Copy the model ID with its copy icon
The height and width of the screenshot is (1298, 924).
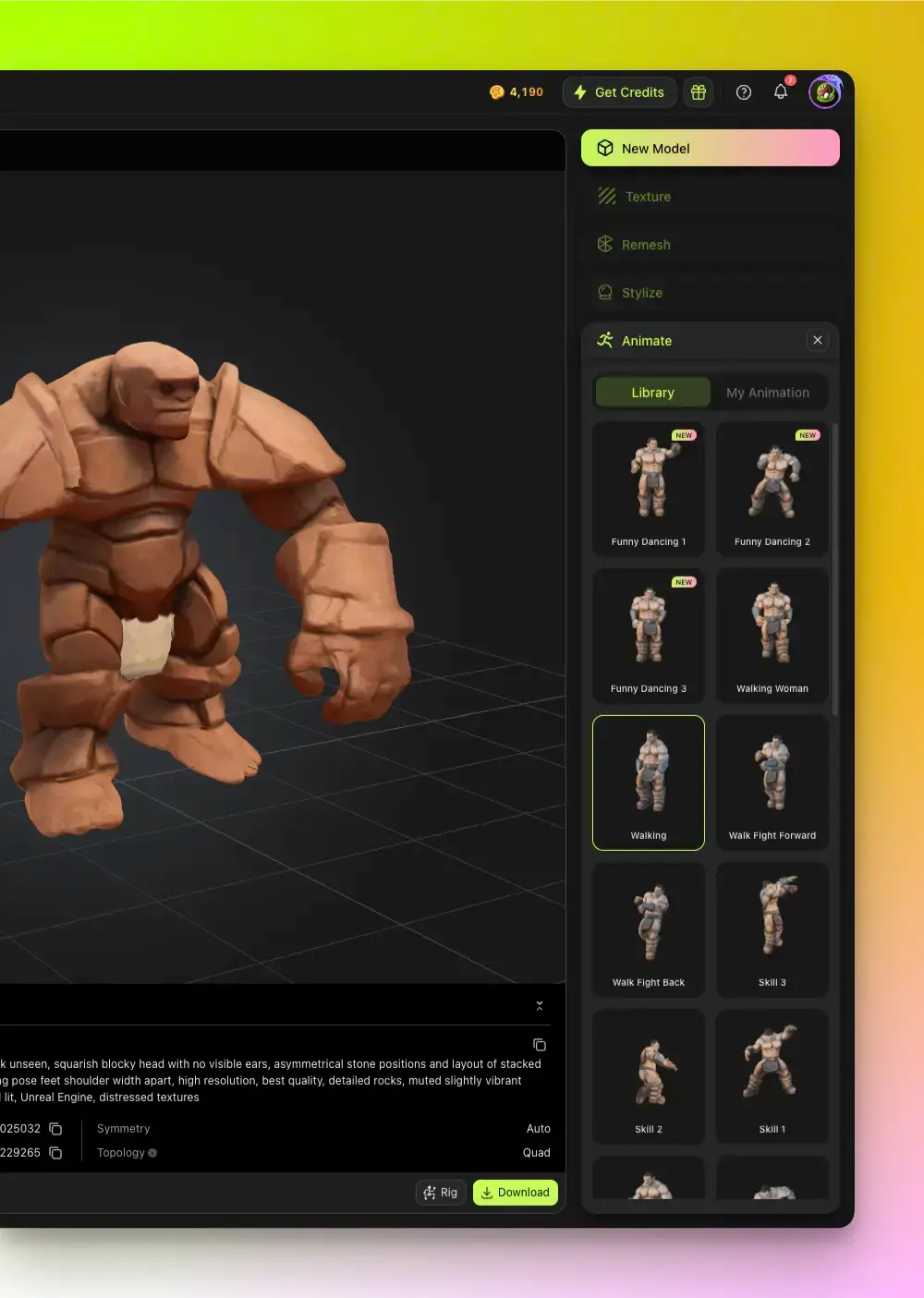point(55,1128)
